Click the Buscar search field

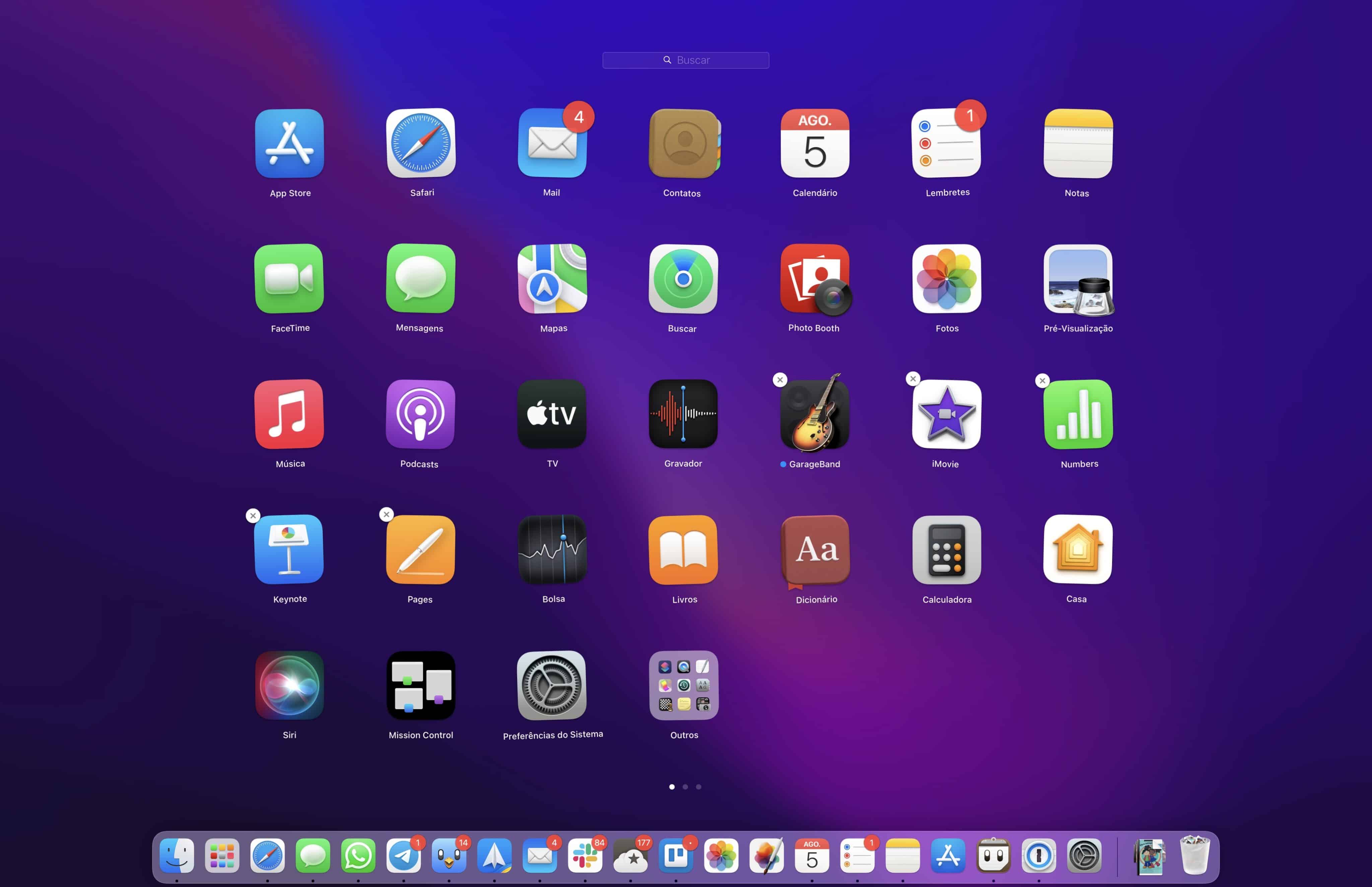pyautogui.click(x=685, y=60)
